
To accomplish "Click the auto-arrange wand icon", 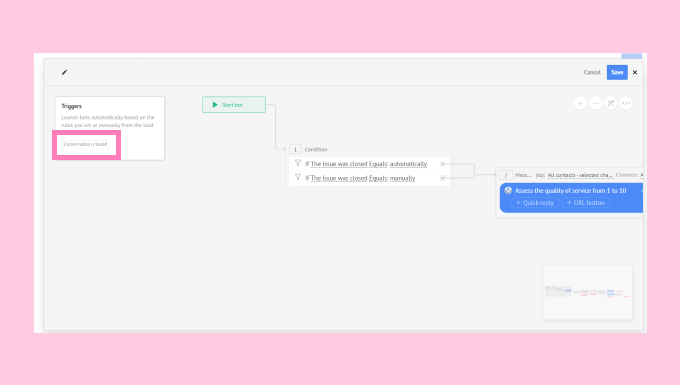I will click(x=611, y=103).
